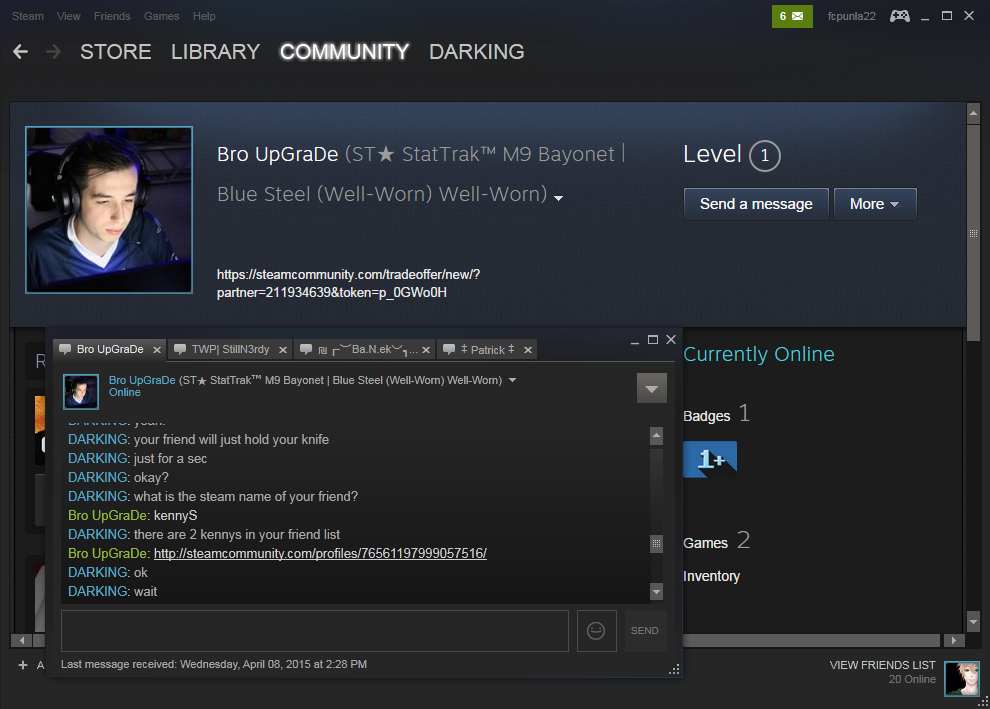Click the Send a message button

756,204
